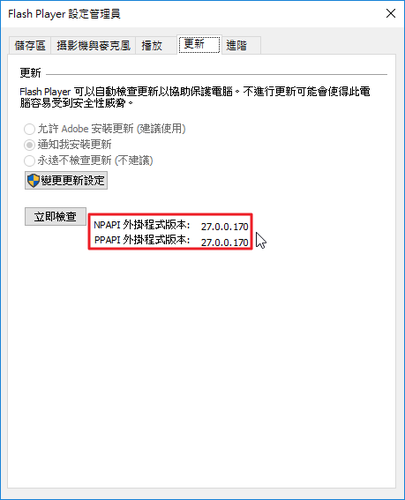Viewport: 405px width, 500px height.
Task: Click the 更新 section heading
Action: (x=30, y=73)
